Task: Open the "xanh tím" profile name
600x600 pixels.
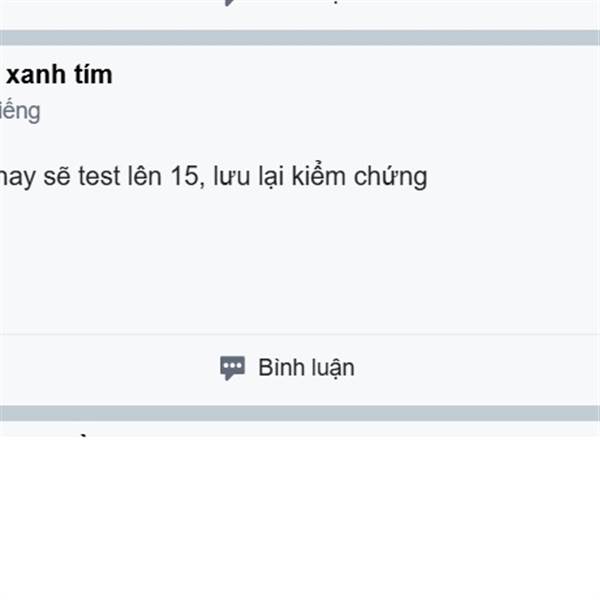Action: [59, 74]
